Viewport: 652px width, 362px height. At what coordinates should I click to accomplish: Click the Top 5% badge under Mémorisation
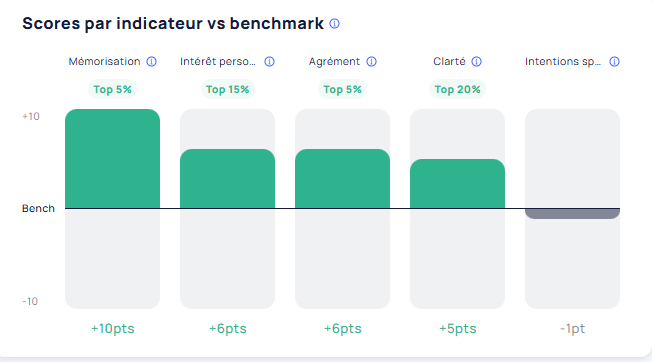click(112, 89)
